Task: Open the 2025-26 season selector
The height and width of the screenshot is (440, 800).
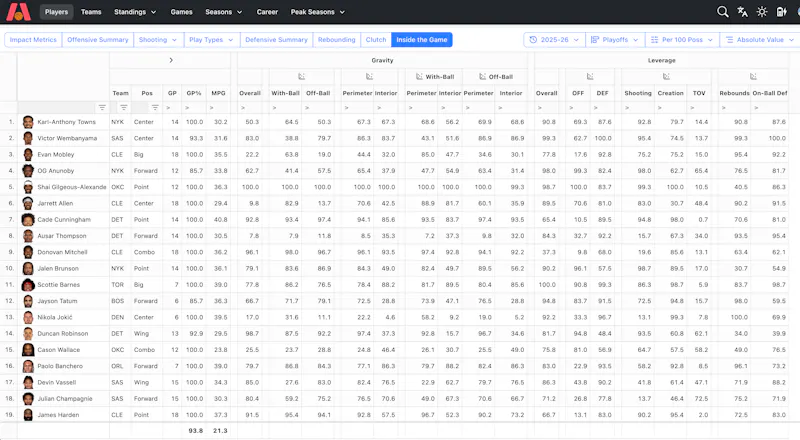Action: [x=554, y=40]
